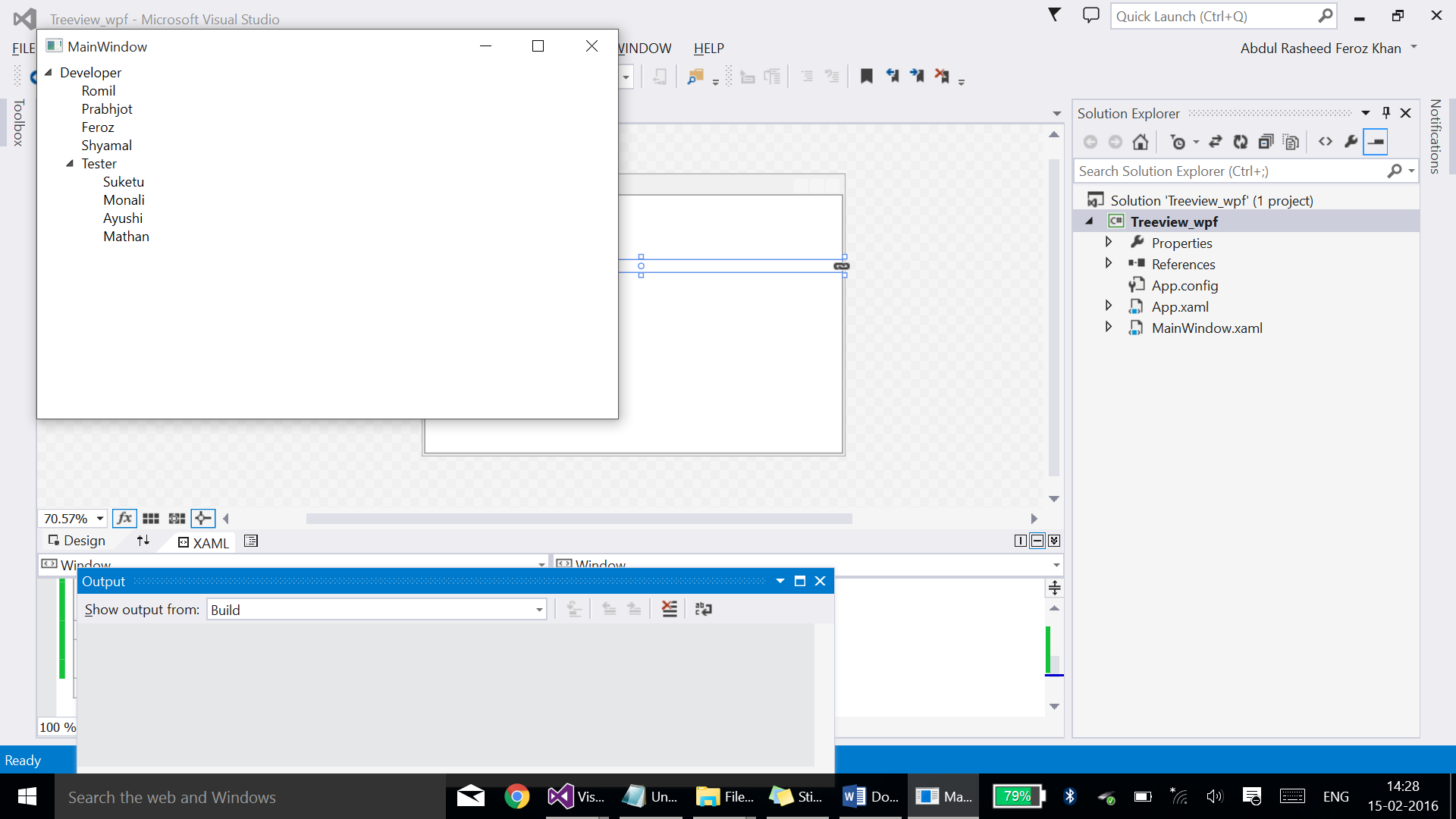Click View Code icon in Solution Explorer
The image size is (1456, 819).
coord(1326,142)
